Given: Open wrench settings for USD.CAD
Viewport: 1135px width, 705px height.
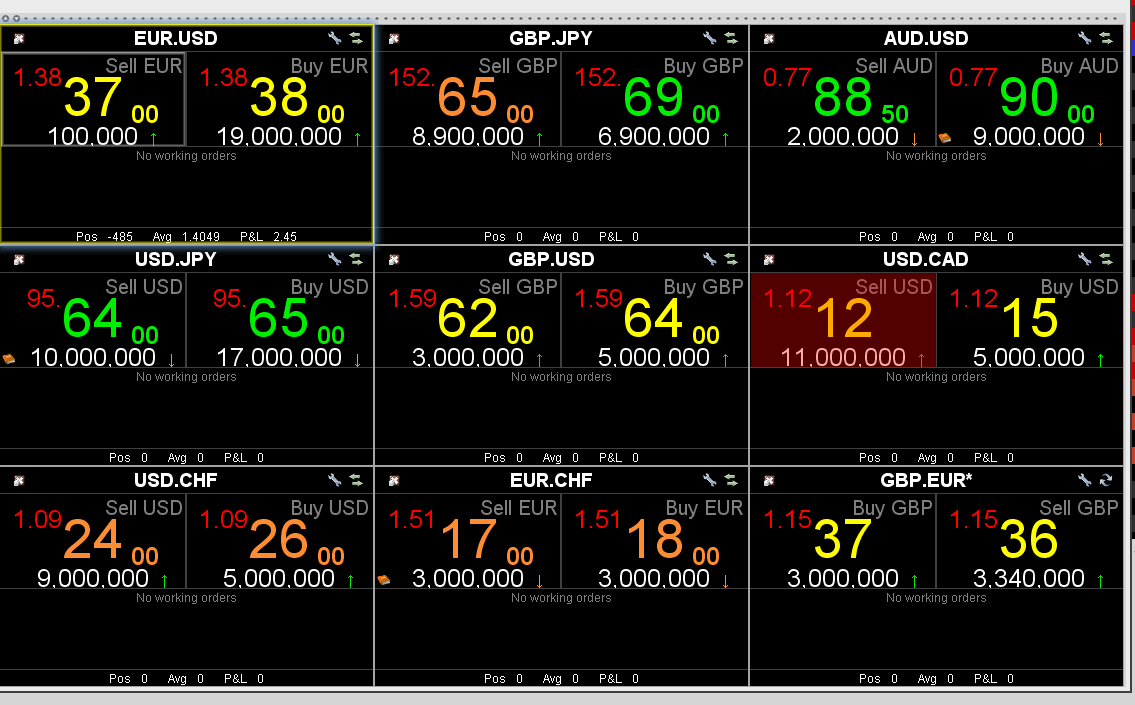Looking at the screenshot, I should (1084, 258).
